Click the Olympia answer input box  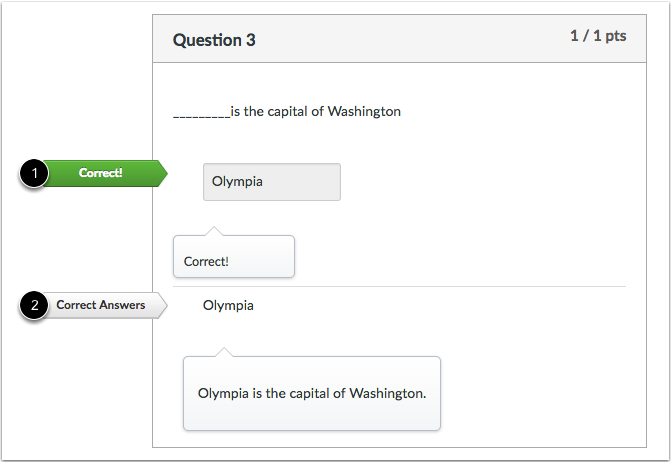272,182
